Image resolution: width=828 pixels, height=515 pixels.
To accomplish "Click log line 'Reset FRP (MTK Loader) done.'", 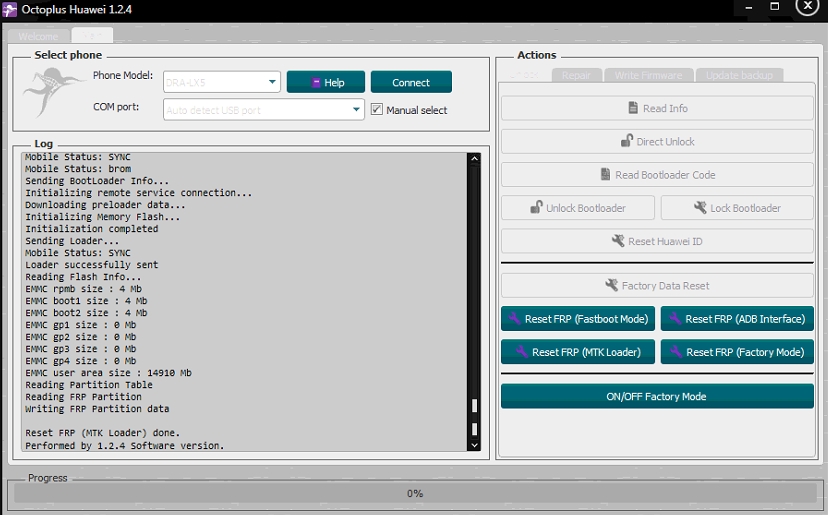I will tap(102, 433).
